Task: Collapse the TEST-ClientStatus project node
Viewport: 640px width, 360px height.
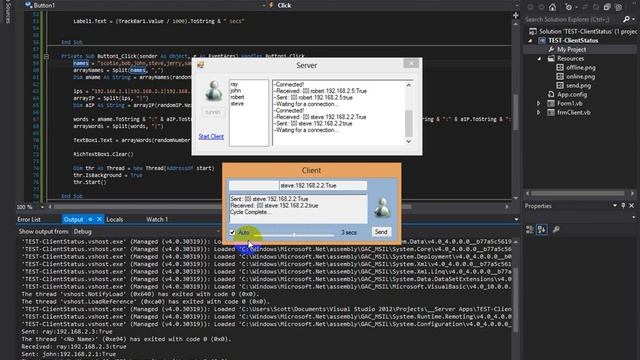Action: pyautogui.click(x=530, y=40)
